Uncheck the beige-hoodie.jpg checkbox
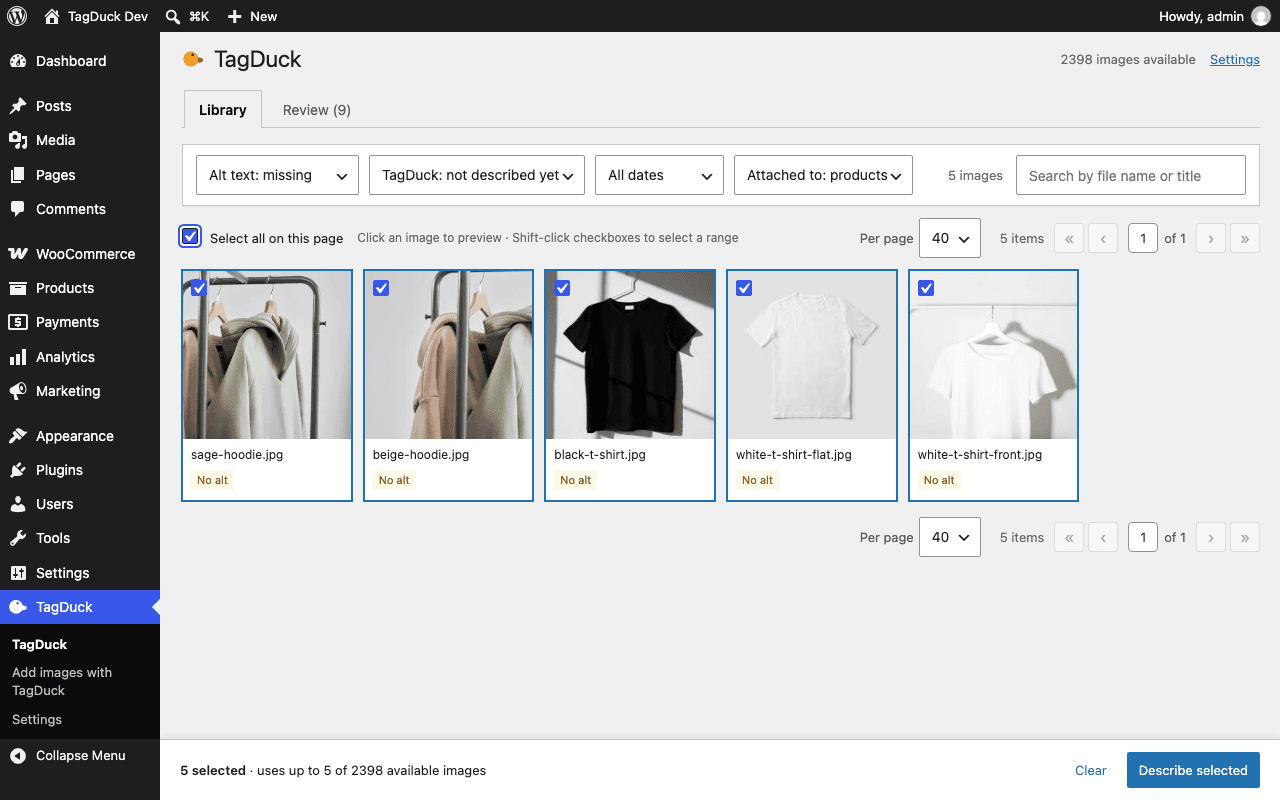The height and width of the screenshot is (800, 1280). (x=381, y=288)
